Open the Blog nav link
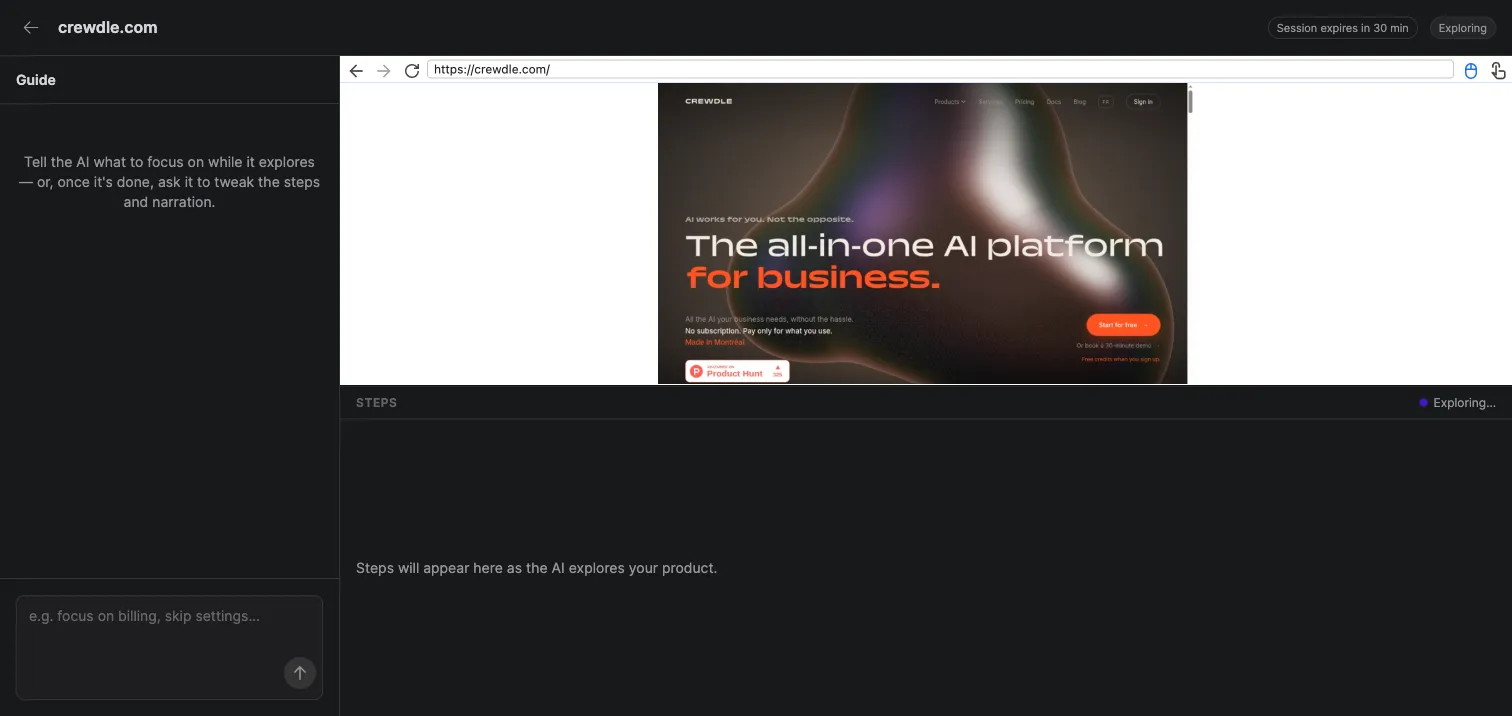The height and width of the screenshot is (716, 1512). pyautogui.click(x=1080, y=102)
